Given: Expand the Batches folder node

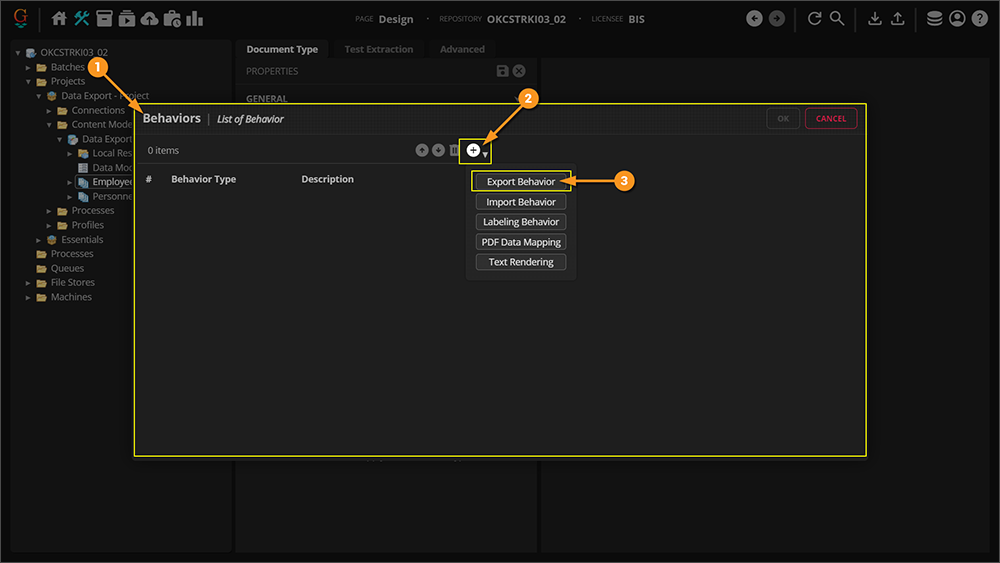Looking at the screenshot, I should point(29,68).
